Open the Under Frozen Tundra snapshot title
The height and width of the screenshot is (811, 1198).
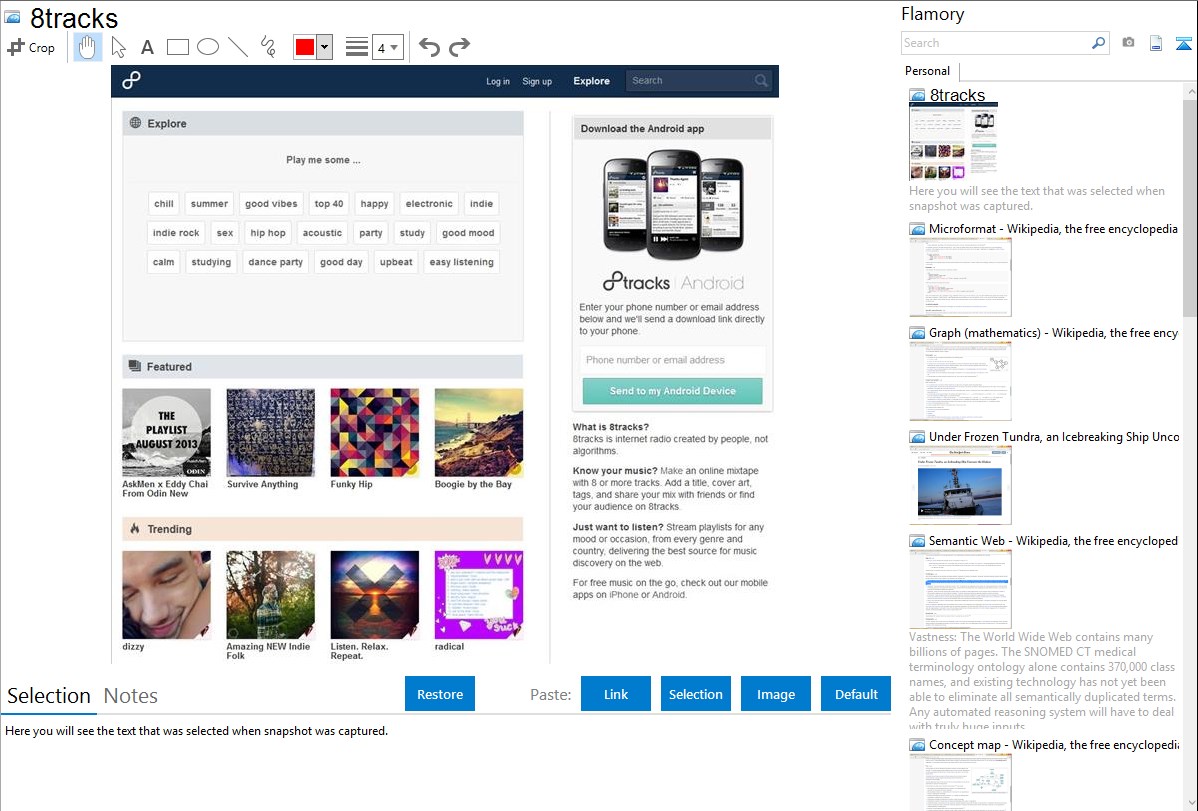1054,436
